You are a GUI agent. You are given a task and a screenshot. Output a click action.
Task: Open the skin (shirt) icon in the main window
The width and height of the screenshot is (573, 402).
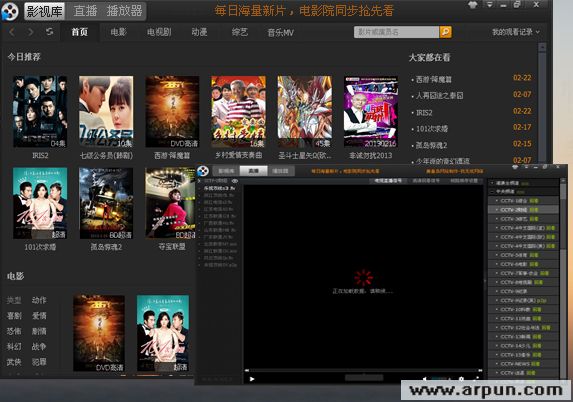473,5
